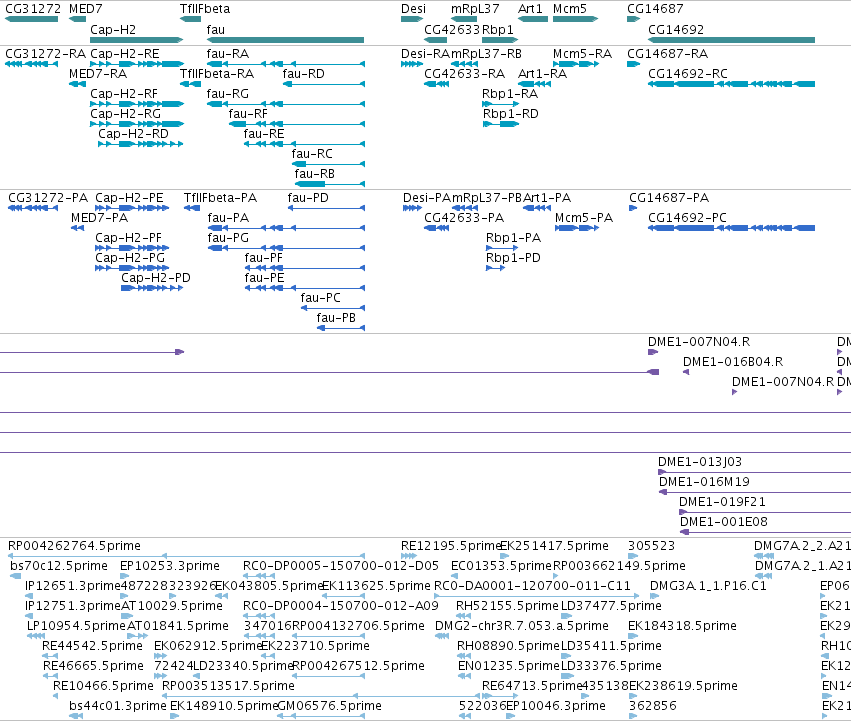Click EST EK184318.5prime
851x721 pixels.
click(x=682, y=626)
